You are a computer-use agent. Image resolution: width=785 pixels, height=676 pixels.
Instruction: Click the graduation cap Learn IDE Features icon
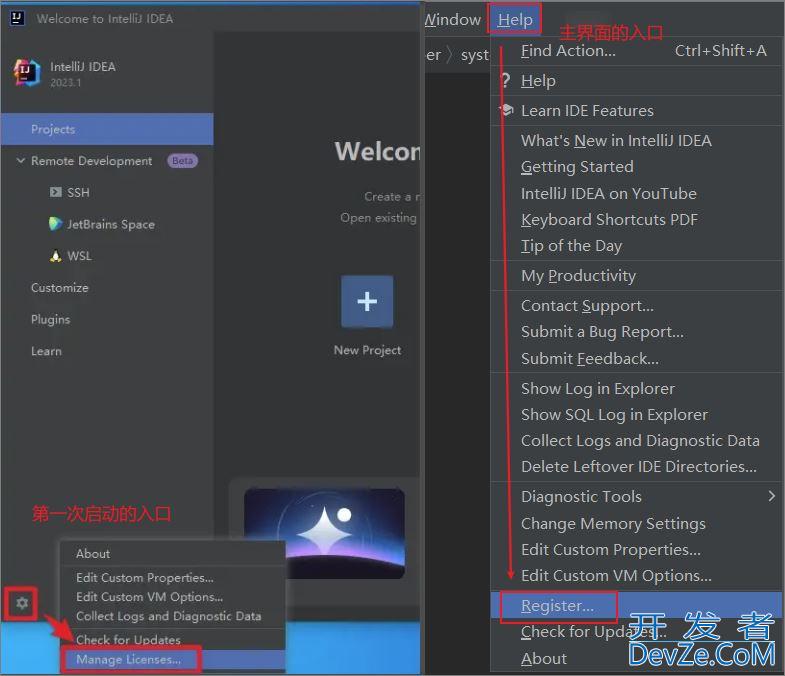[507, 110]
